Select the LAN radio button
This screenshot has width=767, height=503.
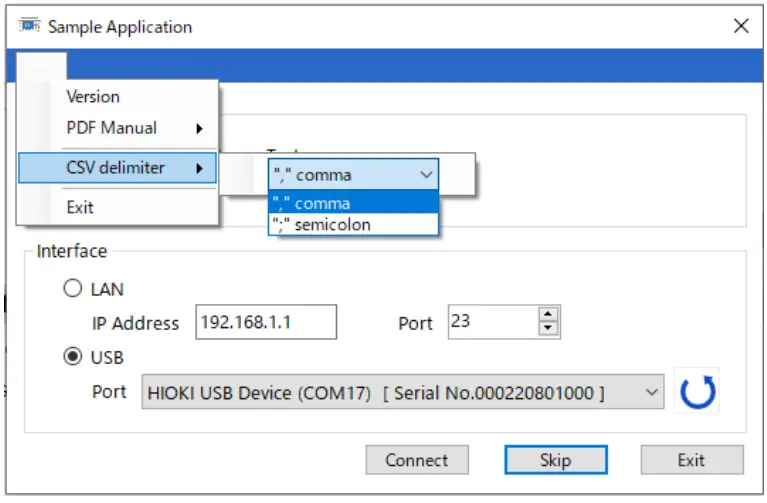(72, 289)
